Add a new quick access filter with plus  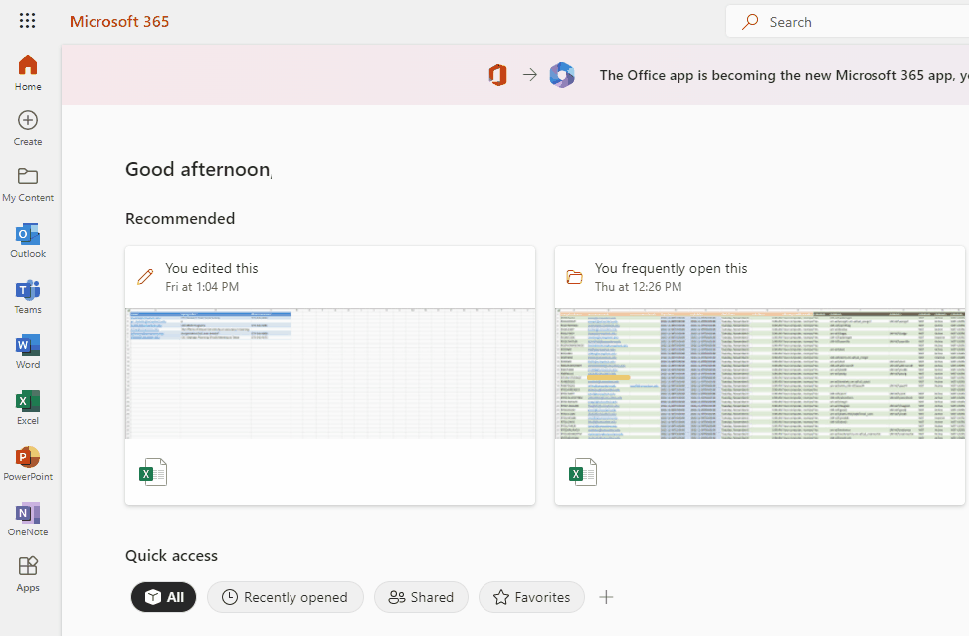(x=606, y=597)
